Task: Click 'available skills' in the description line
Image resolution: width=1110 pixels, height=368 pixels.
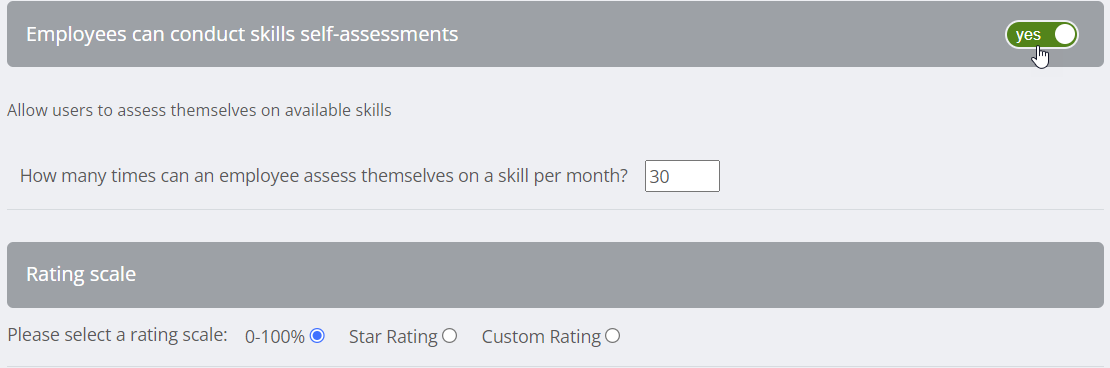Action: [338, 110]
